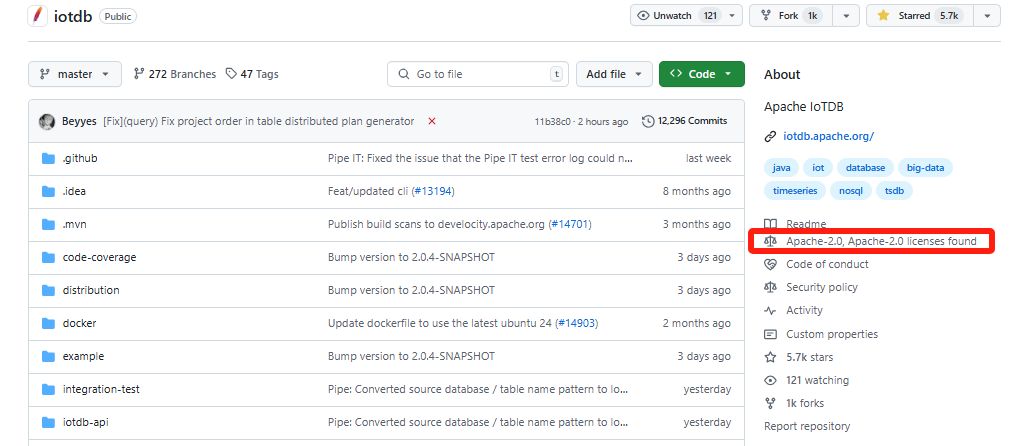Viewport: 1031px width, 446px height.
Task: Open the starred lists dropdown arrow
Action: pyautogui.click(x=987, y=16)
